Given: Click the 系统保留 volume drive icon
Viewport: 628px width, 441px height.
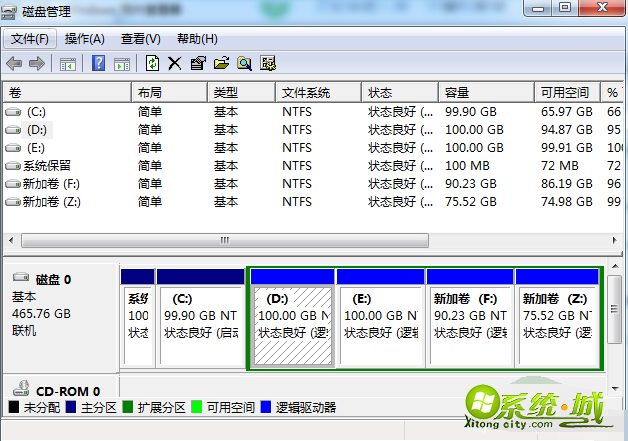Looking at the screenshot, I should (13, 166).
